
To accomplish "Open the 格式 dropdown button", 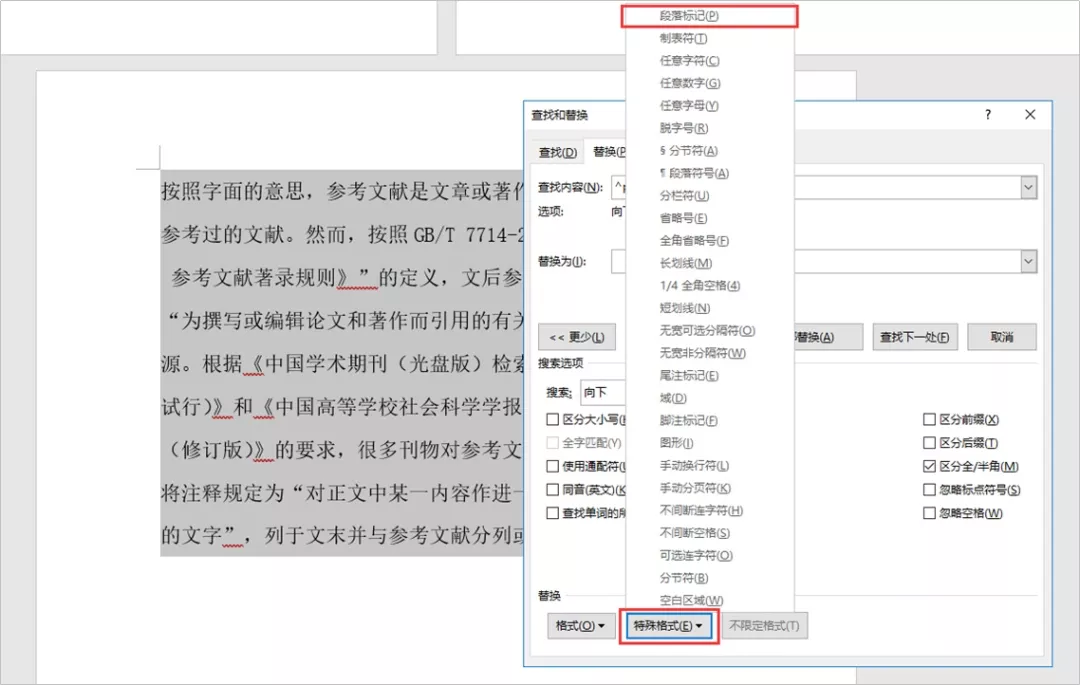I will click(580, 625).
